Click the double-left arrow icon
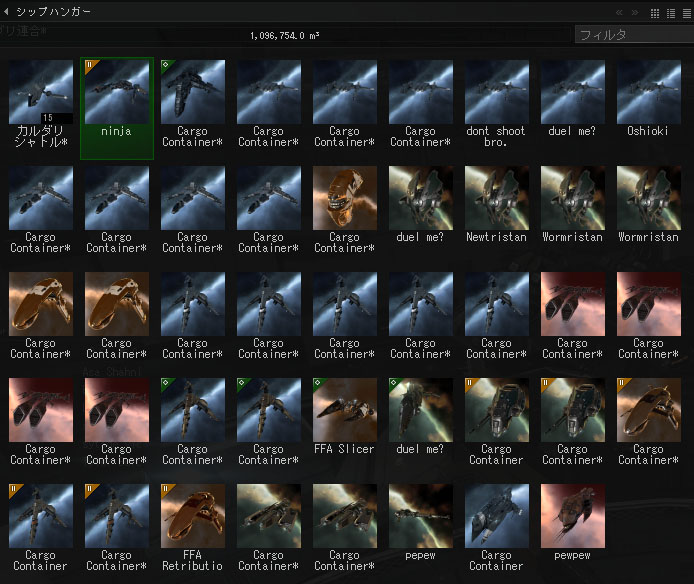Image resolution: width=694 pixels, height=584 pixels. point(619,13)
